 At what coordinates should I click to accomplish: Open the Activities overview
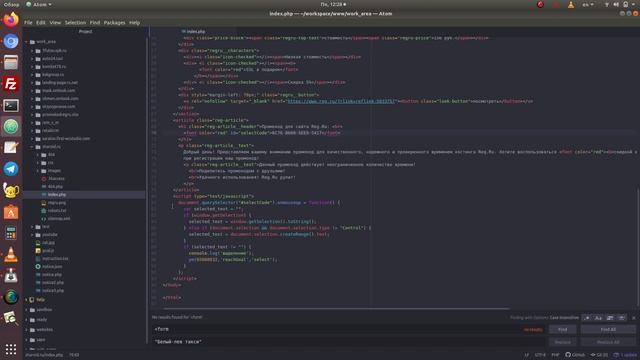pos(11,4)
